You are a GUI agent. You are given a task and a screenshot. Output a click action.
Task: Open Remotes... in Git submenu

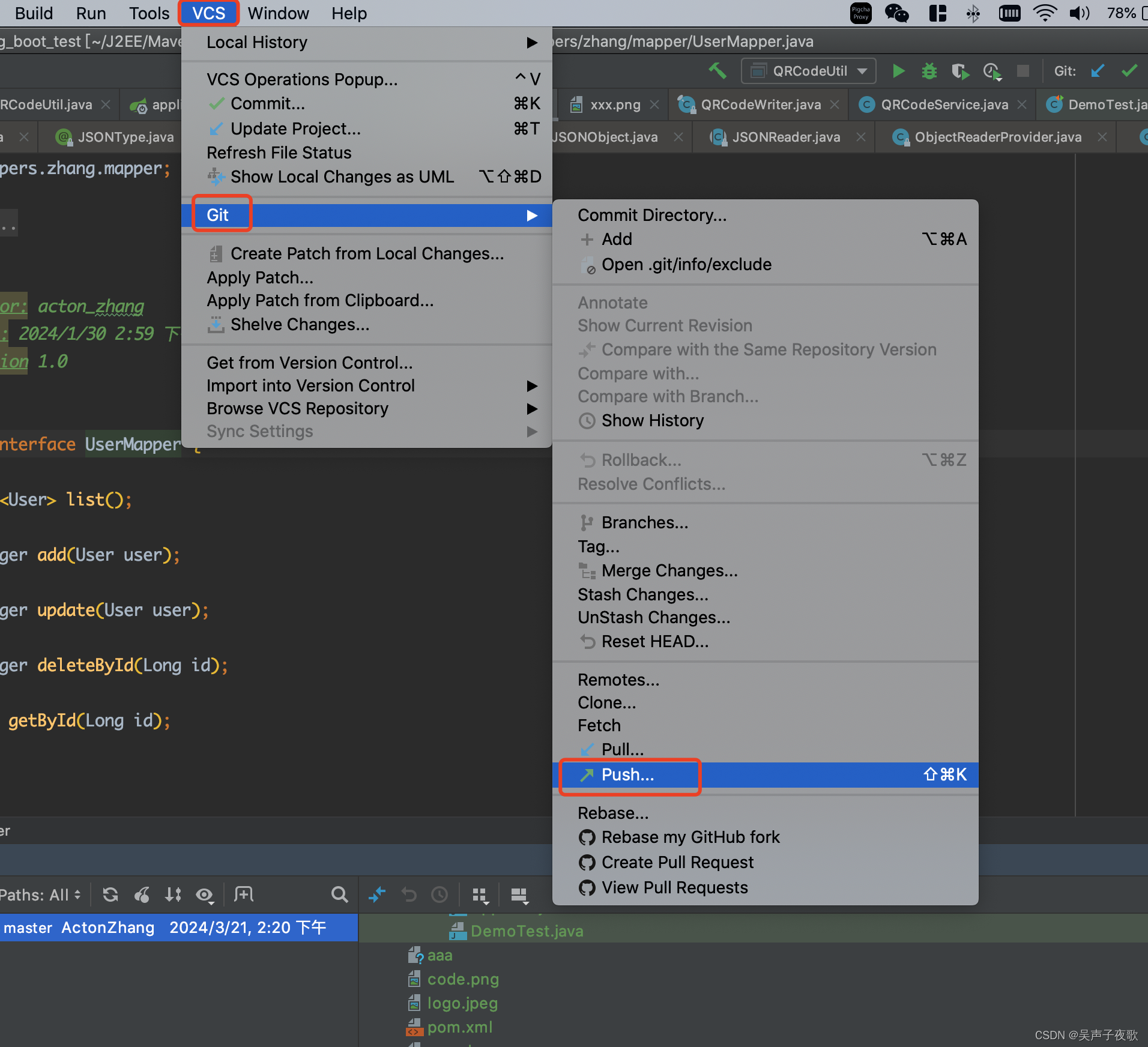point(765,680)
